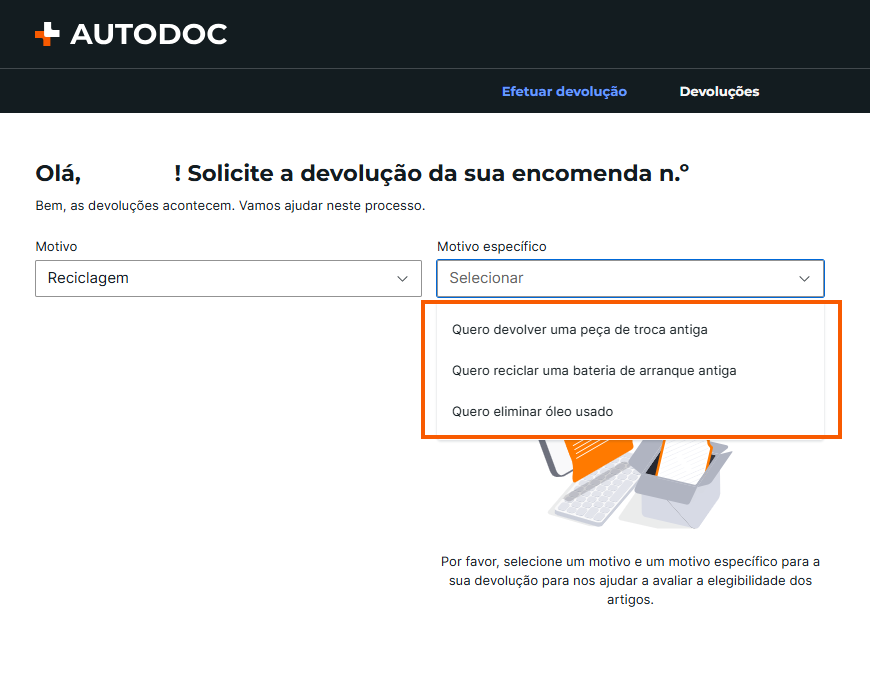The height and width of the screenshot is (696, 870).
Task: Click the chevron arrow in Motivo field
Action: click(x=402, y=279)
